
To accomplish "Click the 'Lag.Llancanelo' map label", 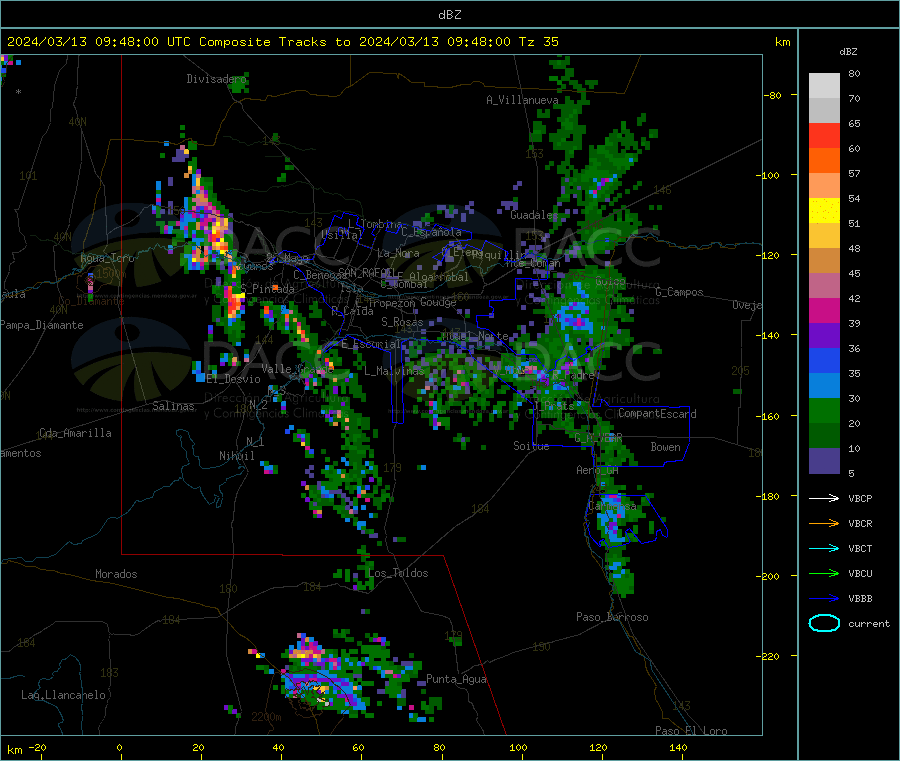I will point(63,695).
